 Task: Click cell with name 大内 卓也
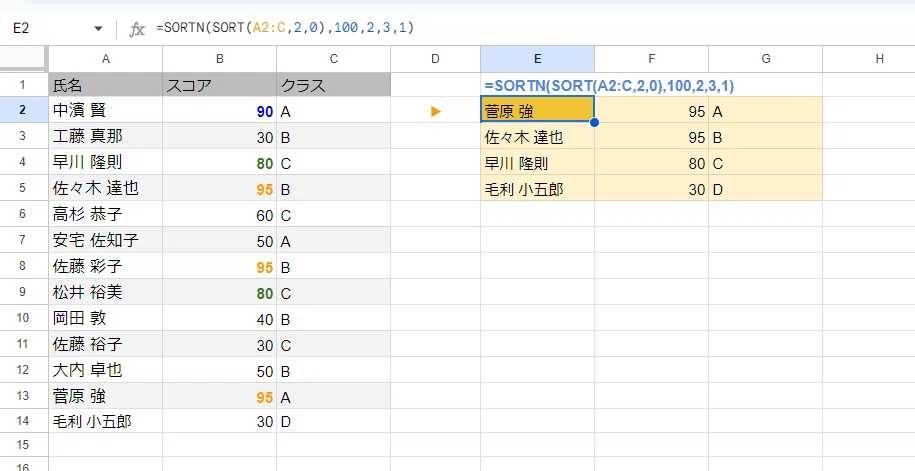106,370
